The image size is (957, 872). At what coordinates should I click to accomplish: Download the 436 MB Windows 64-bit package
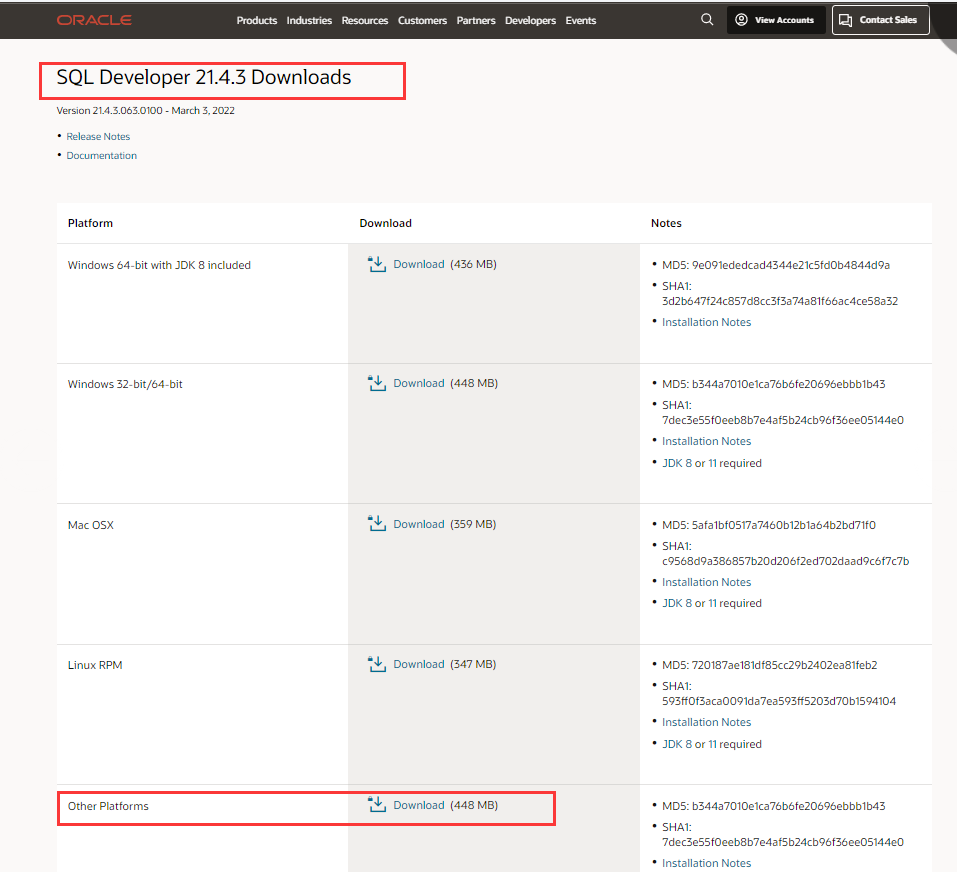point(419,264)
